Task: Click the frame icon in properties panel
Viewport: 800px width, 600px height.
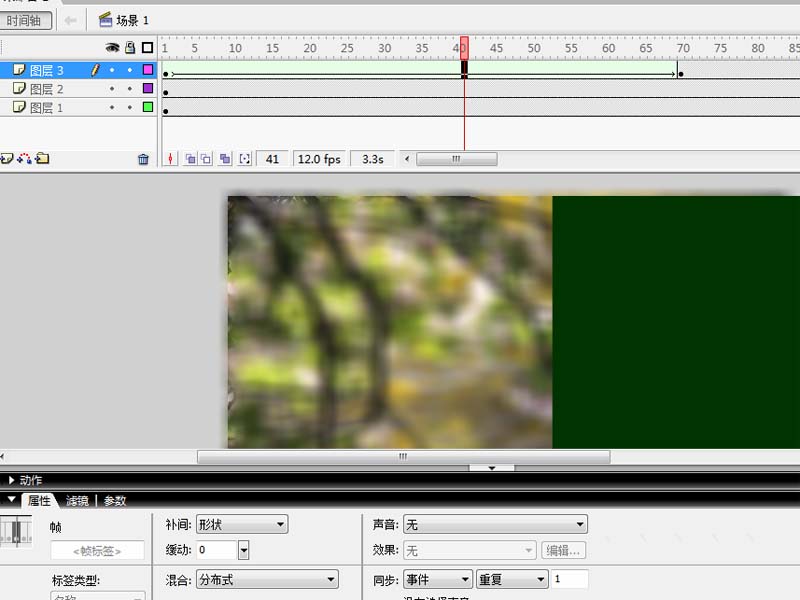Action: point(16,531)
